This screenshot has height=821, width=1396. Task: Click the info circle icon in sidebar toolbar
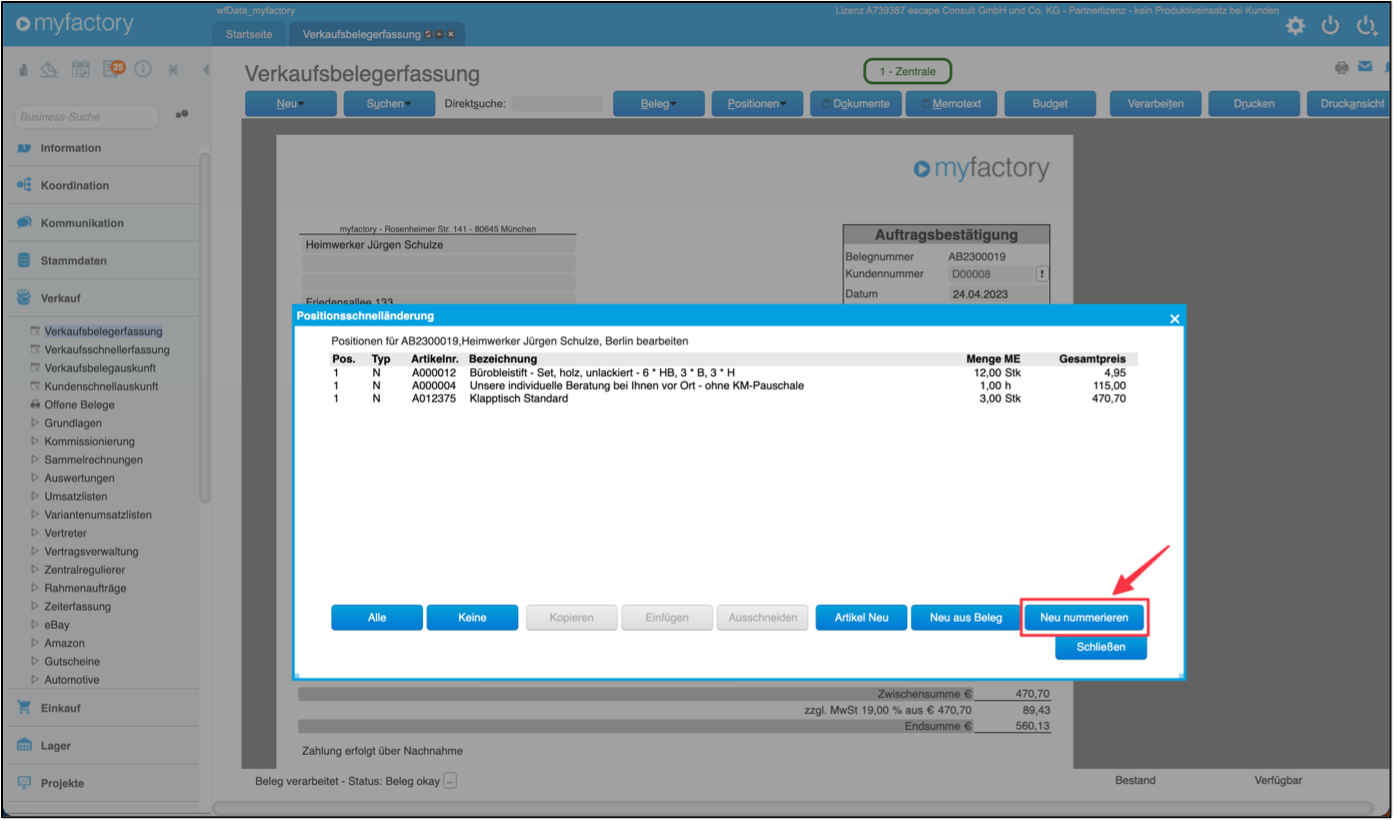pos(142,69)
